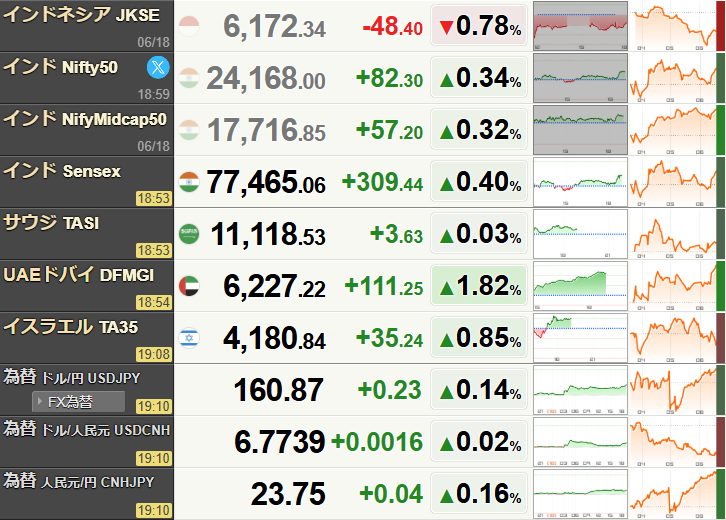
Task: Click the ▲0.14% change badge for USDJPY
Action: (x=479, y=389)
